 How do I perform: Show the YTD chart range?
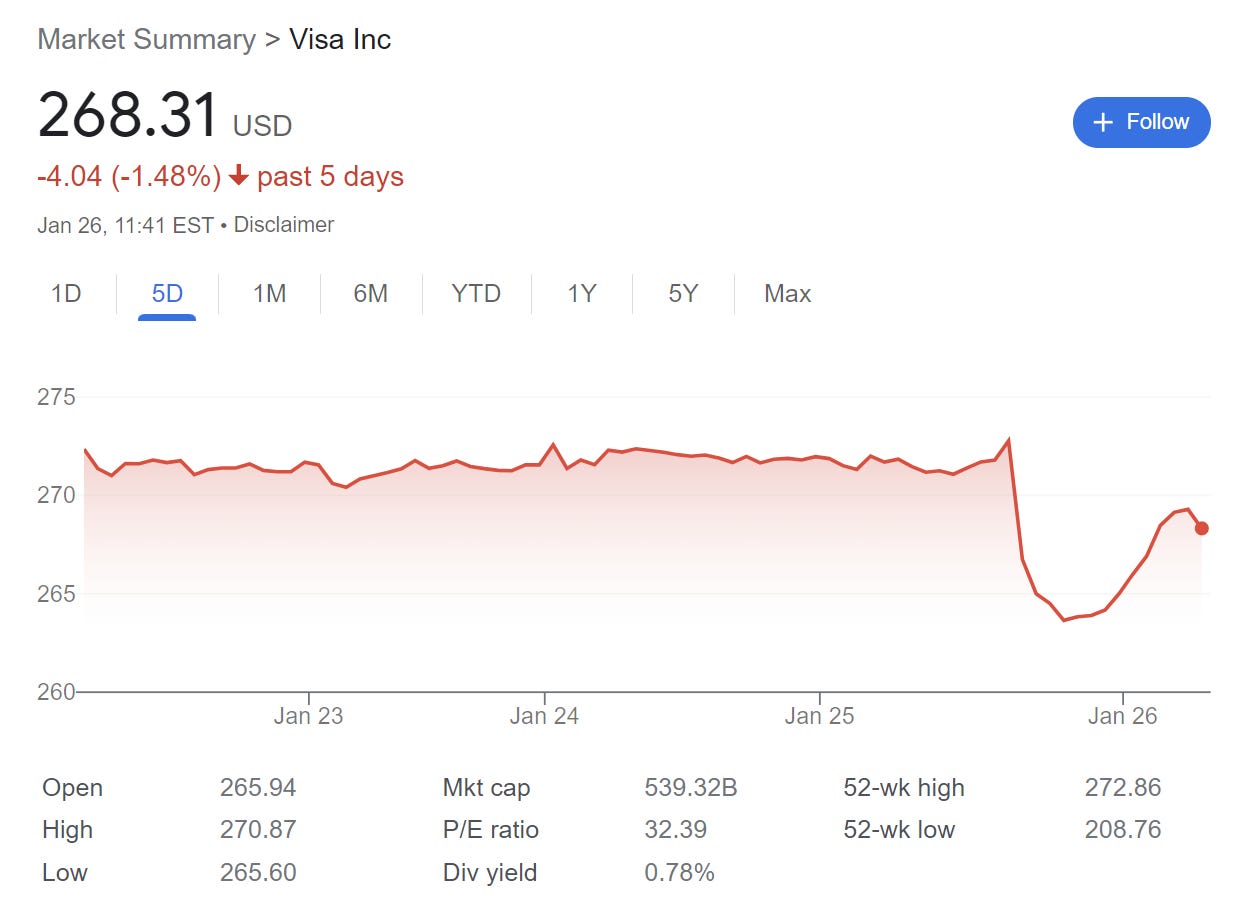476,294
